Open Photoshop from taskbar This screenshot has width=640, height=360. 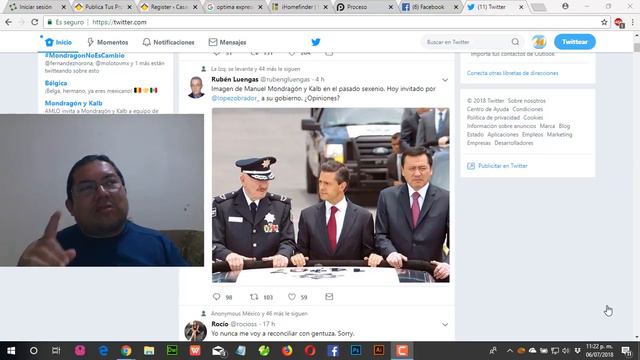point(356,351)
